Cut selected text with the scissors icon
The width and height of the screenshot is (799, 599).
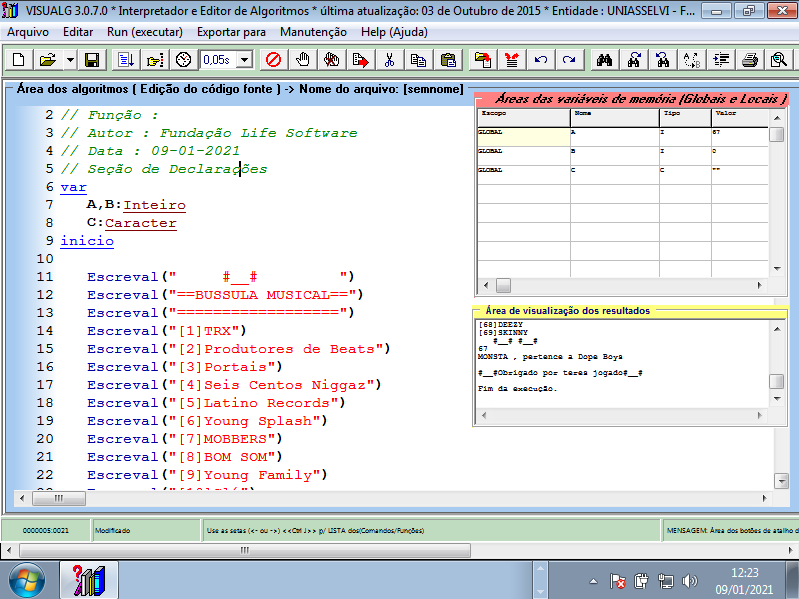coord(390,60)
